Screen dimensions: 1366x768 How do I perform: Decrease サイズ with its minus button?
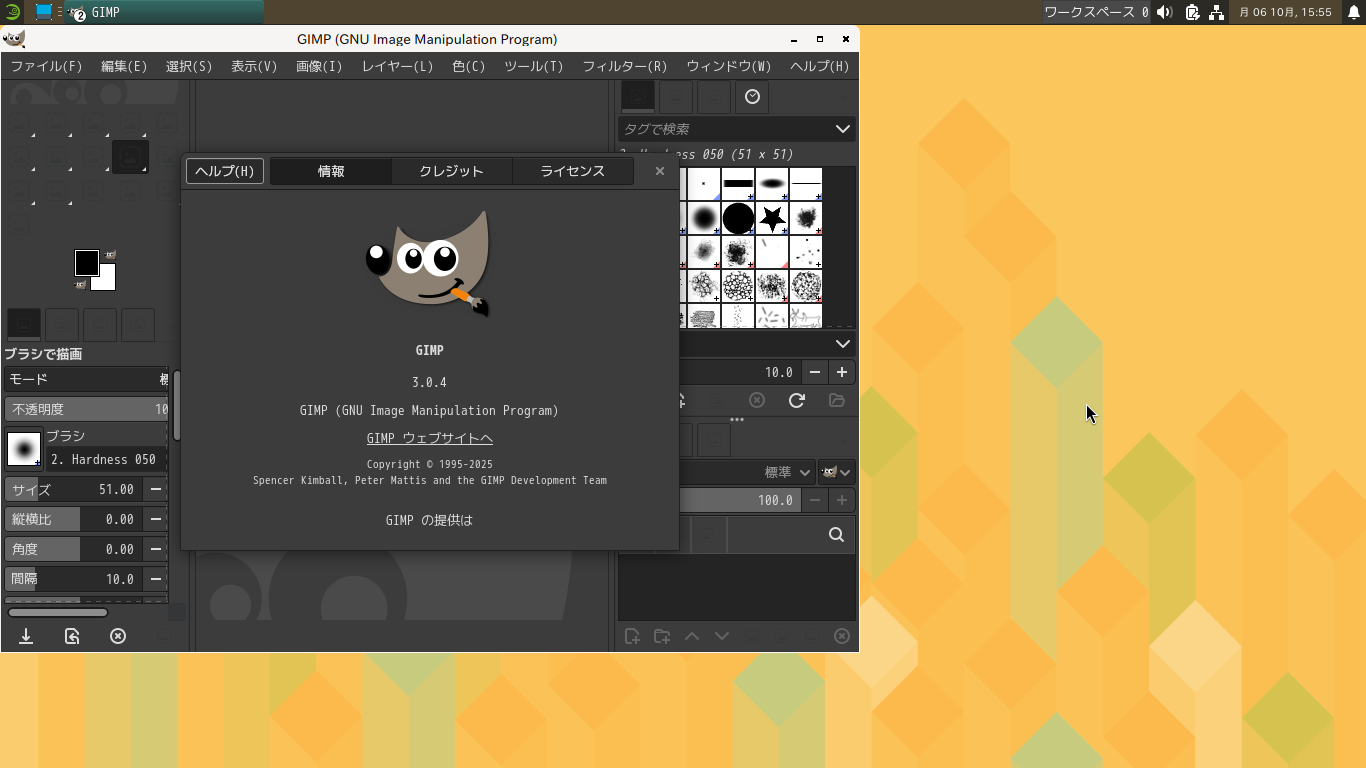point(155,489)
